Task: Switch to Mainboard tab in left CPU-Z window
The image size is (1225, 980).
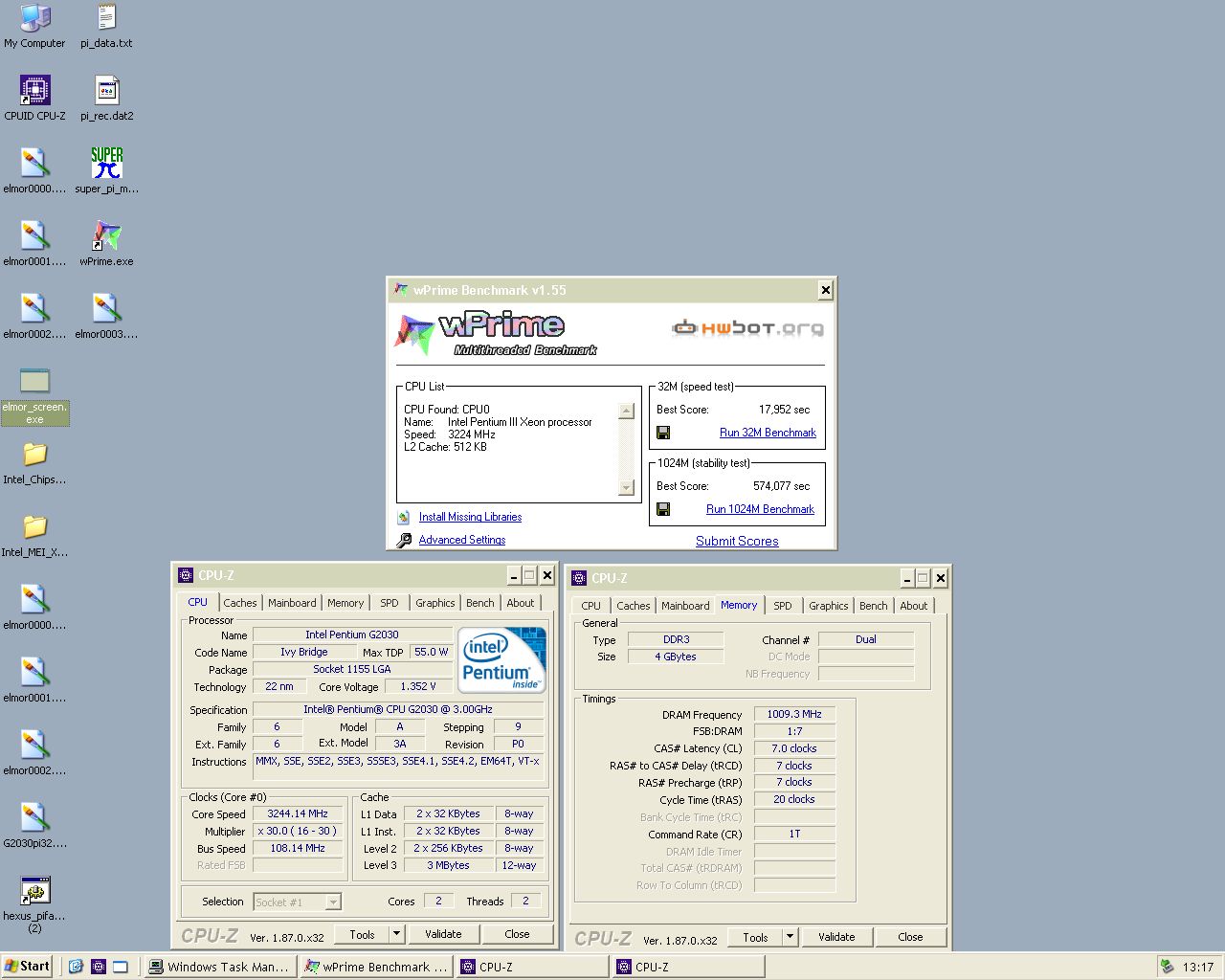Action: pos(292,603)
